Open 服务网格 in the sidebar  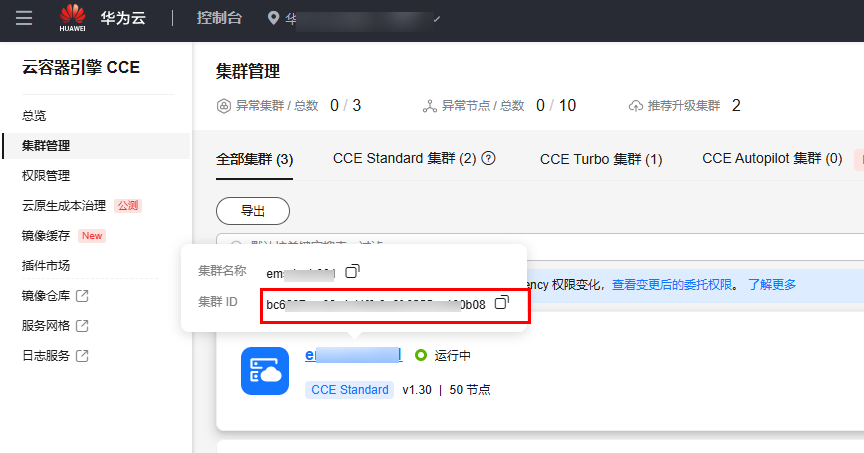[46, 326]
